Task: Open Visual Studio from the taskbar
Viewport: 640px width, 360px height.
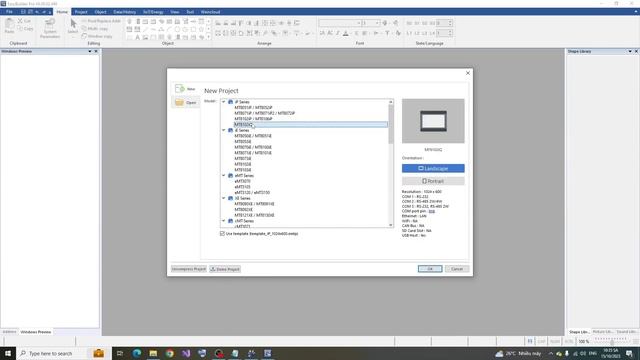Action: click(x=186, y=353)
